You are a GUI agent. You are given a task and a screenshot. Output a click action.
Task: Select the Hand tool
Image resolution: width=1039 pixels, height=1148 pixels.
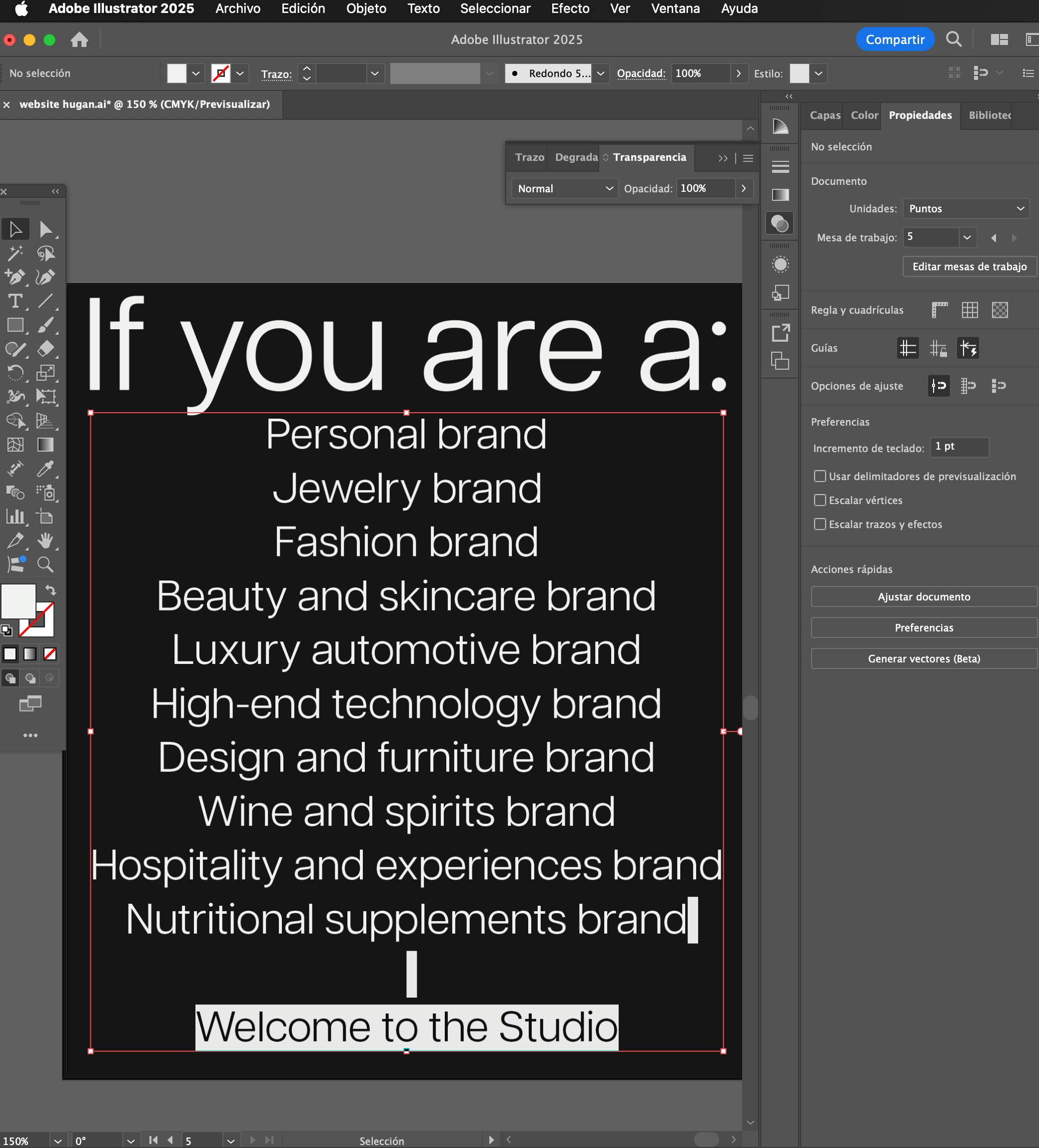click(x=45, y=541)
